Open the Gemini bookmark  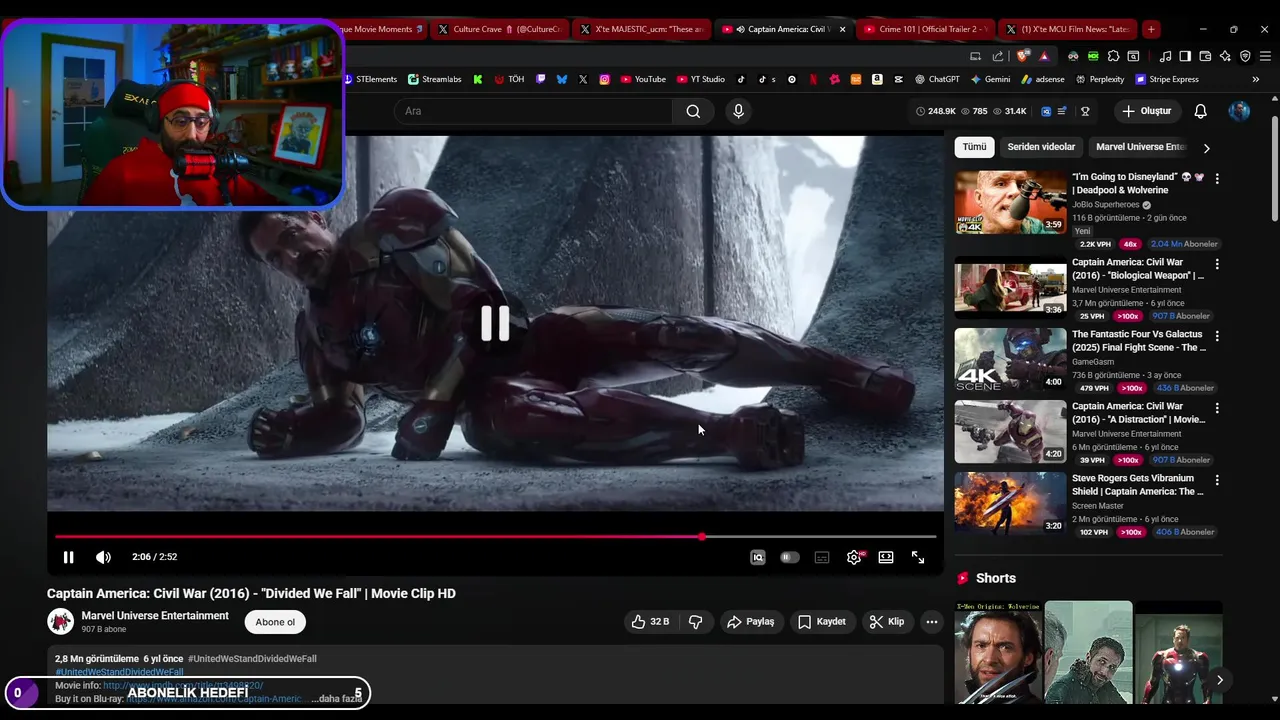coord(990,79)
